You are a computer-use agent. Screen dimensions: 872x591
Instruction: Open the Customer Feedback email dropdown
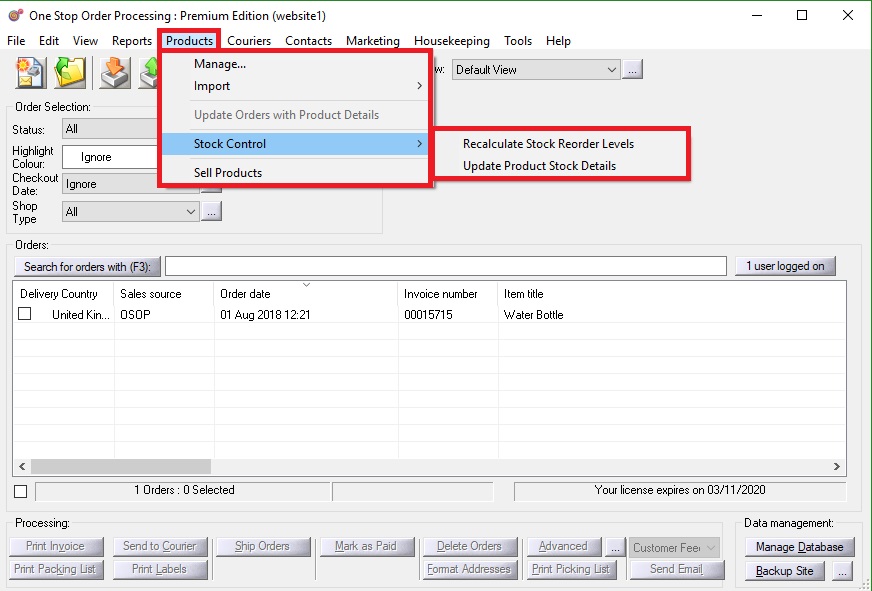[x=675, y=548]
